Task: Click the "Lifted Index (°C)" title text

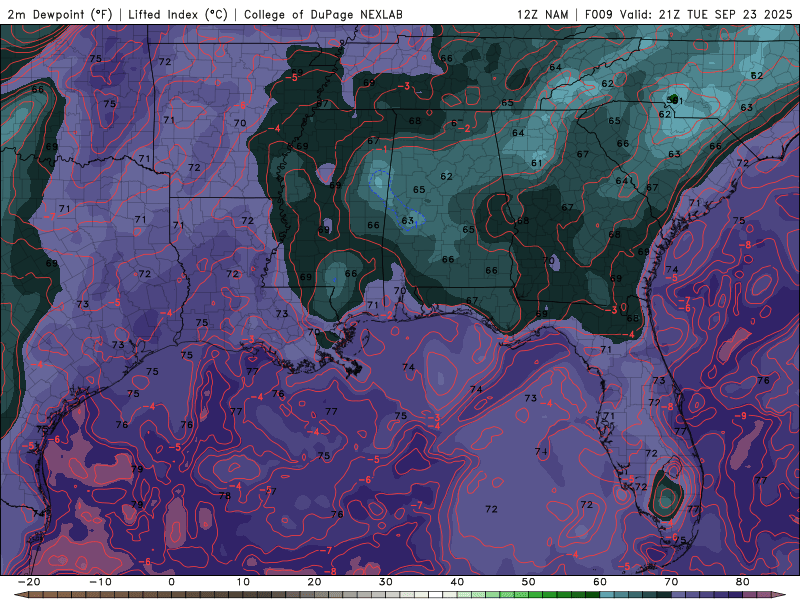Action: coord(178,14)
